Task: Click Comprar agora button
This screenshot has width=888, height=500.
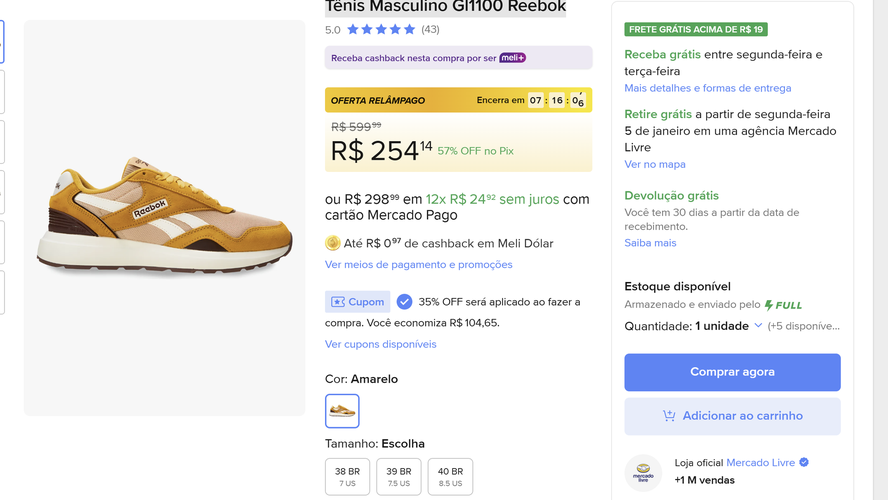Action: [x=732, y=372]
